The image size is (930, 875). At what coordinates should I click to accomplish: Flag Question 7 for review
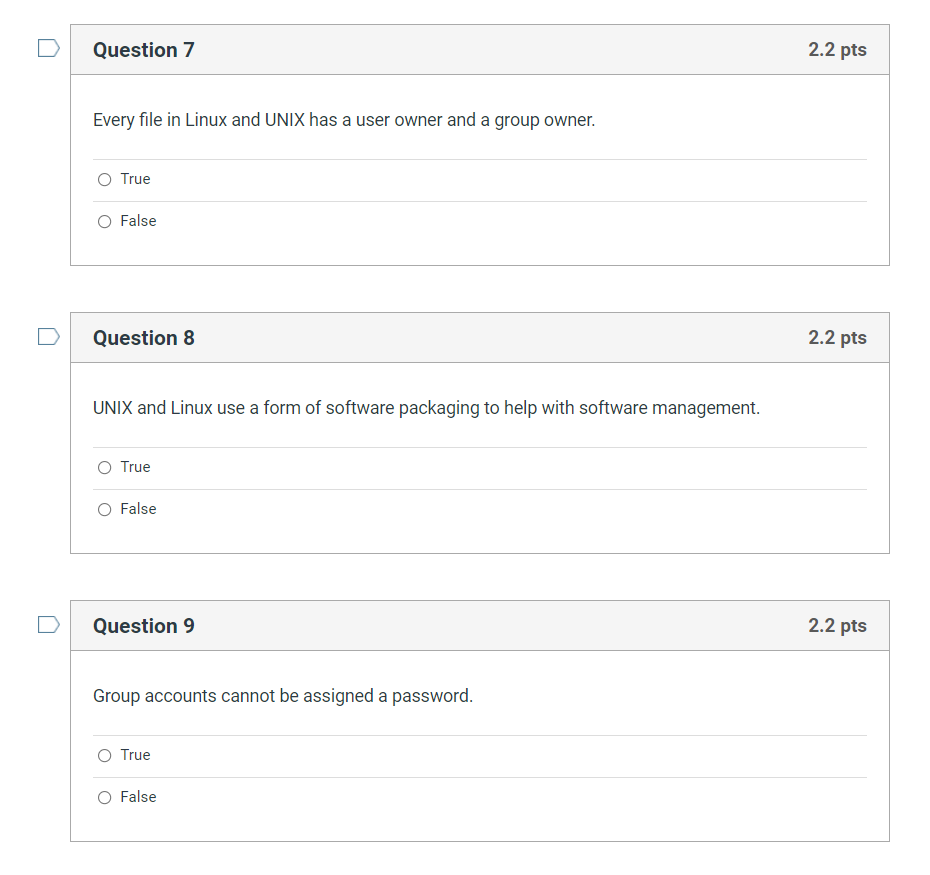pyautogui.click(x=49, y=48)
